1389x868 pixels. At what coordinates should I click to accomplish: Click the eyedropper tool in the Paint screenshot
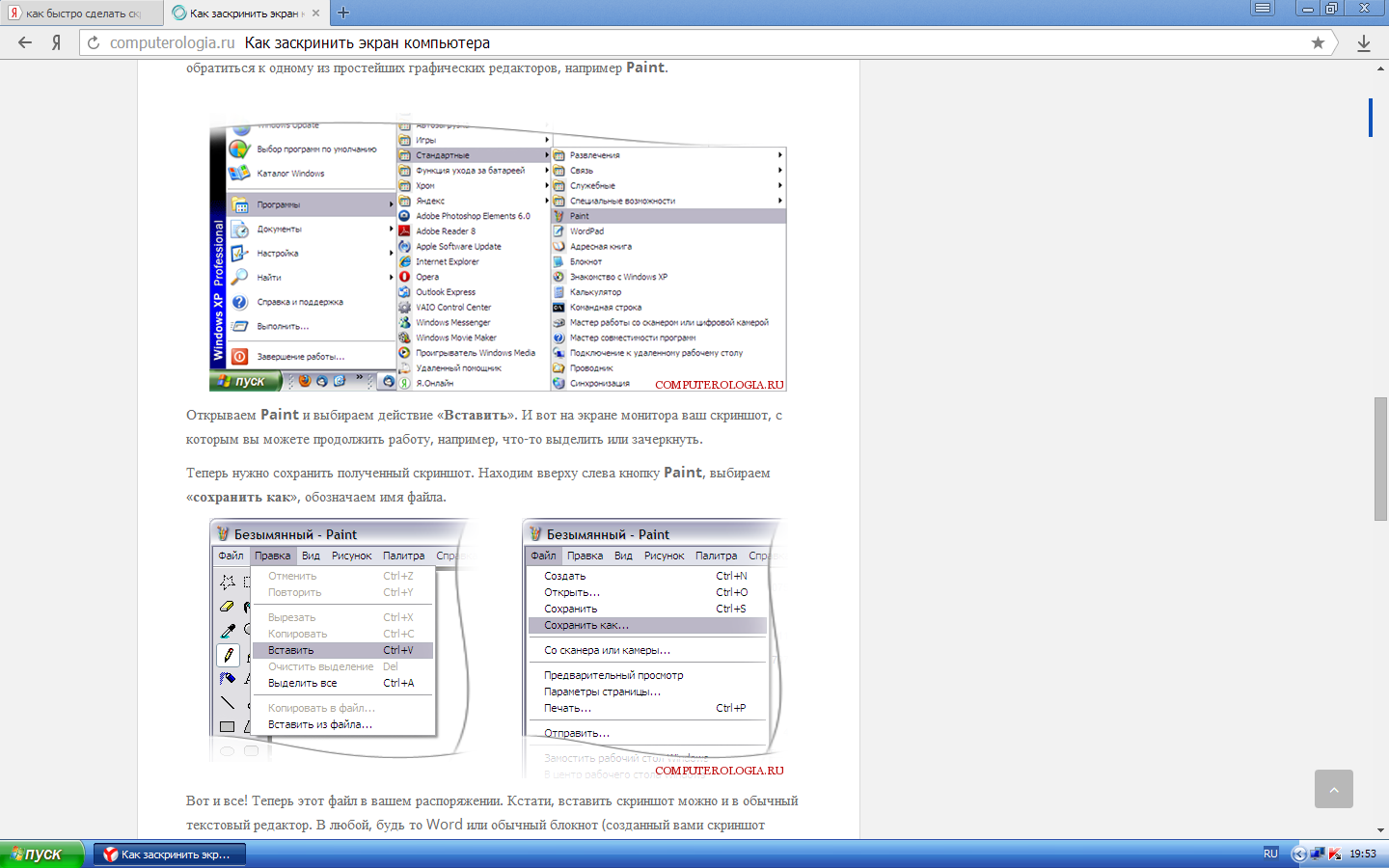pyautogui.click(x=228, y=631)
